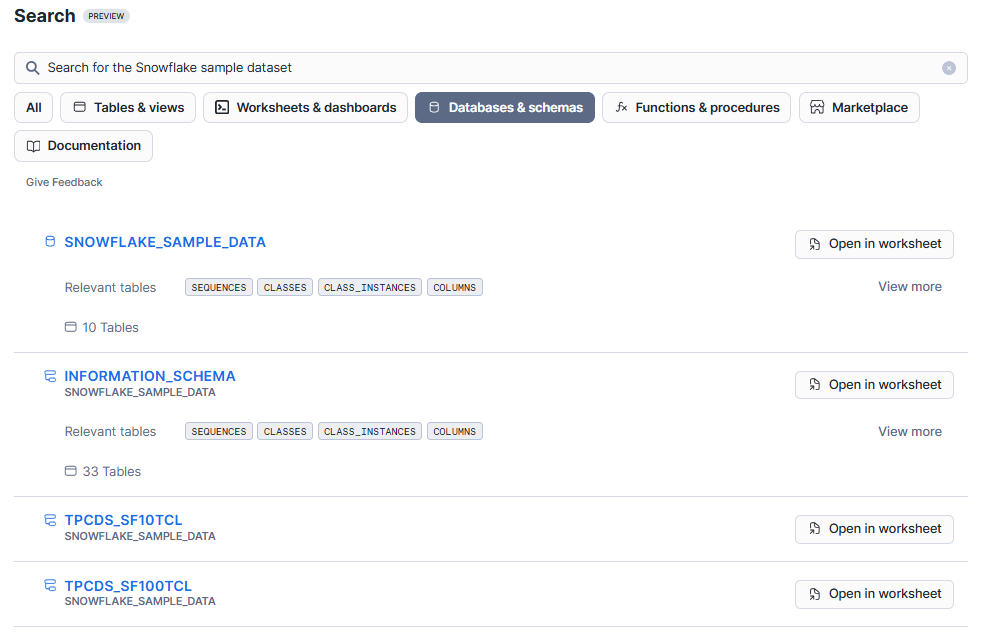
Task: Click the database icon beside SNOWFLAKE_SAMPLE_DATA
Action: [49, 241]
